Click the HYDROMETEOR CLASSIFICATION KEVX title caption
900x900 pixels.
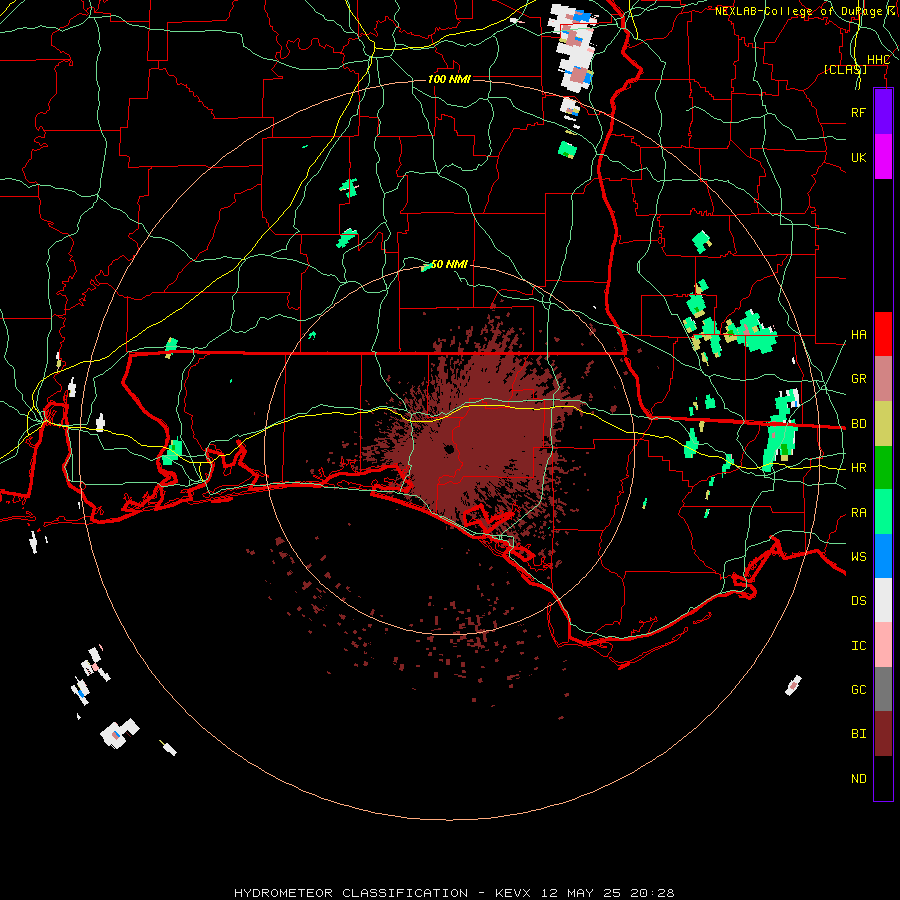tap(454, 893)
